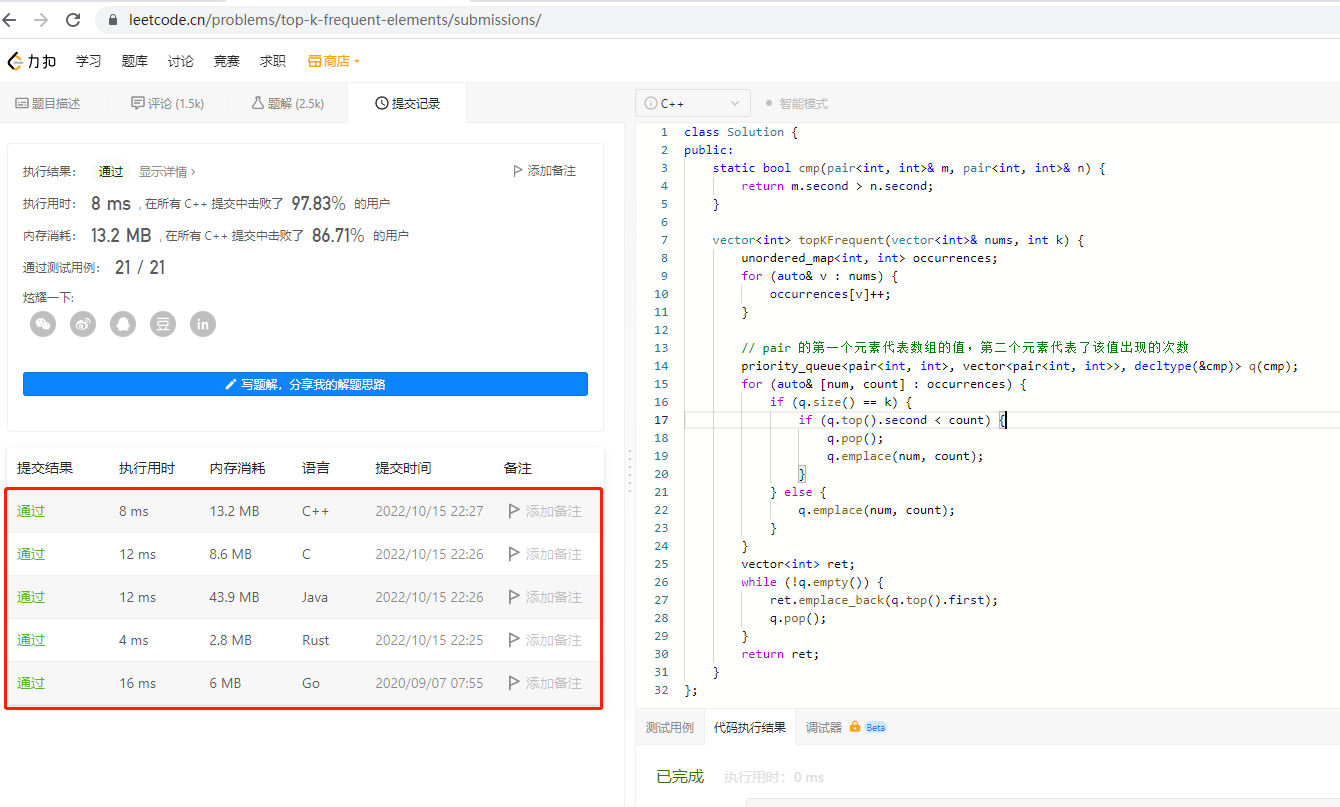Open the 求职 nav menu
The width and height of the screenshot is (1340, 807).
273,61
